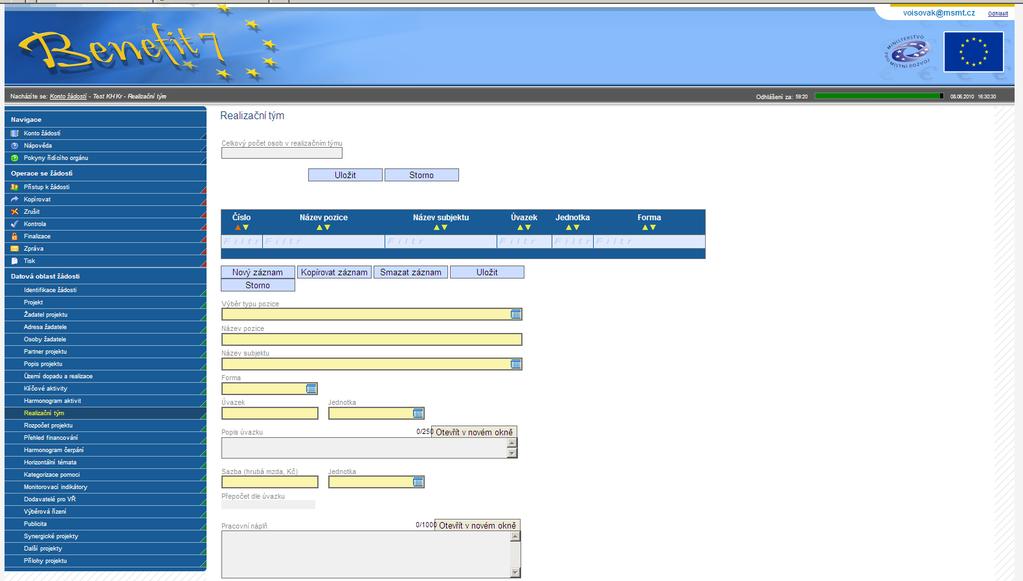Follow the Konto žádostí breadcrumb link
The height and width of the screenshot is (581, 1023).
[x=68, y=97]
